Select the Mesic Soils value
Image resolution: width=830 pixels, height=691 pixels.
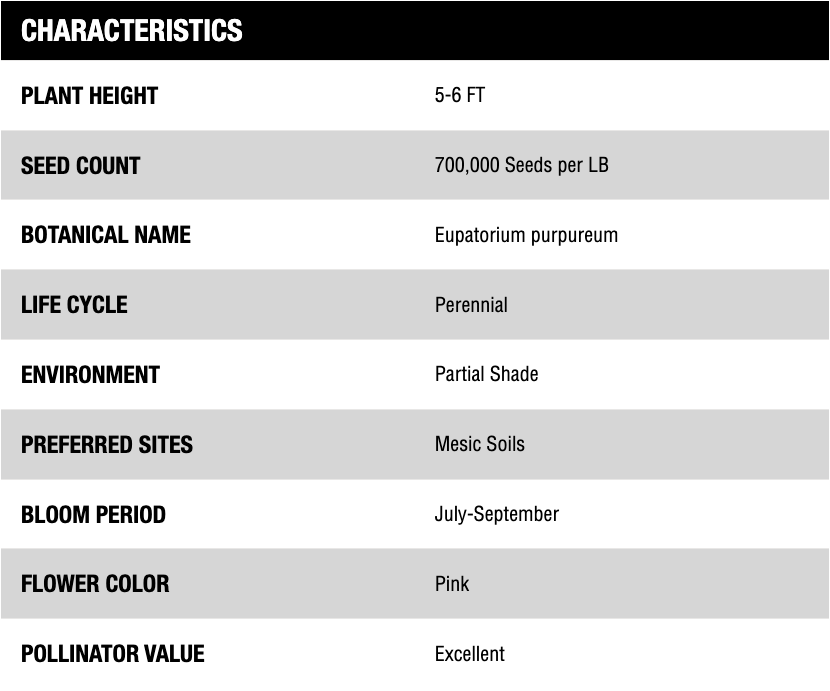pos(479,444)
